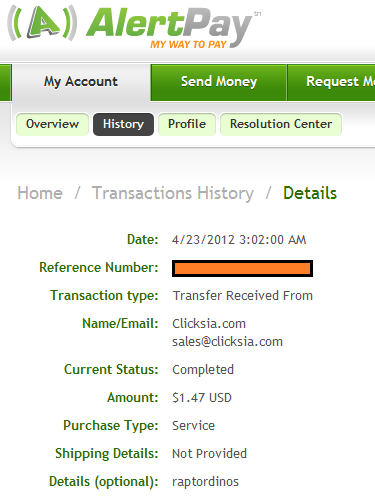This screenshot has height=497, width=375.
Task: Go to Resolution Center
Action: [x=281, y=124]
